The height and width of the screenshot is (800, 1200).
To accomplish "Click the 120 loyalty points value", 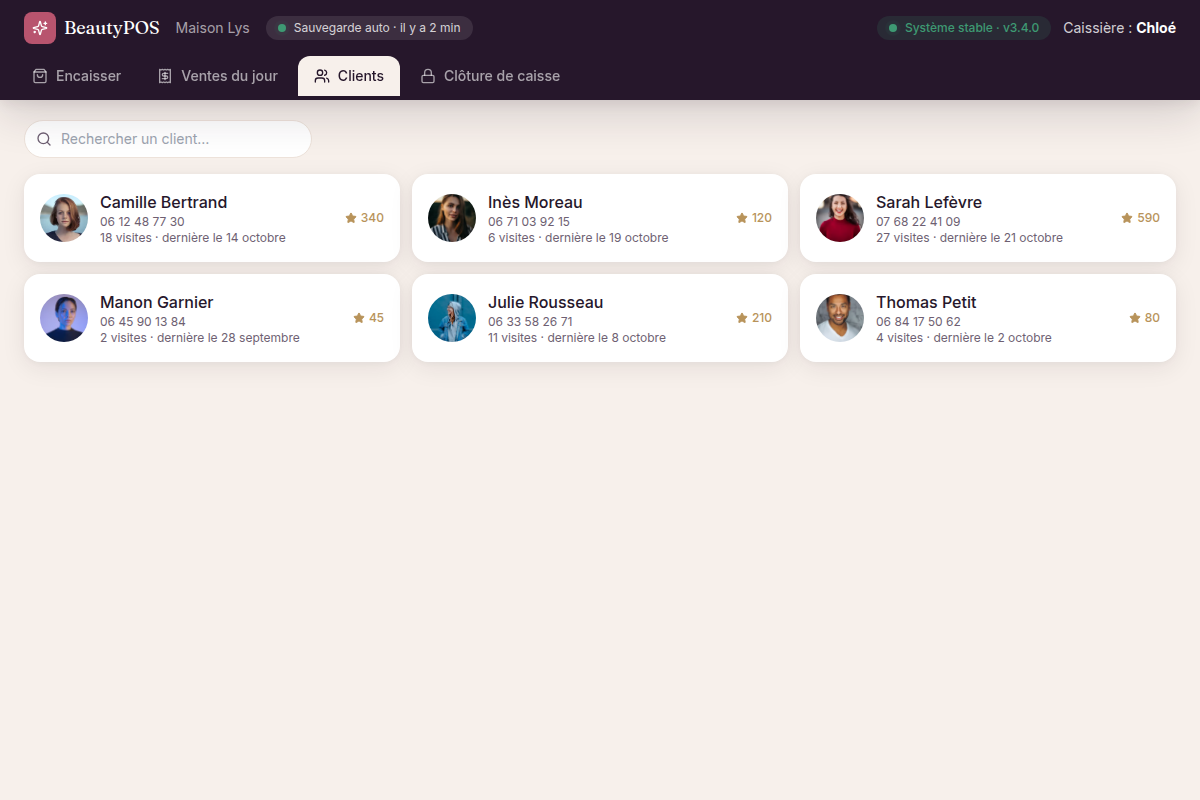I will (762, 218).
